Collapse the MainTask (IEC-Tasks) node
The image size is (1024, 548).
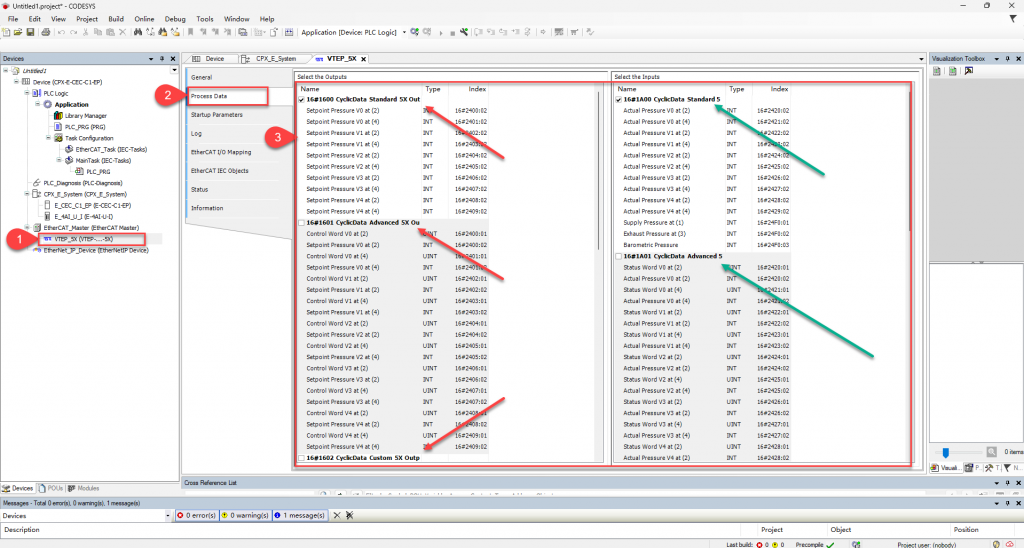point(59,161)
